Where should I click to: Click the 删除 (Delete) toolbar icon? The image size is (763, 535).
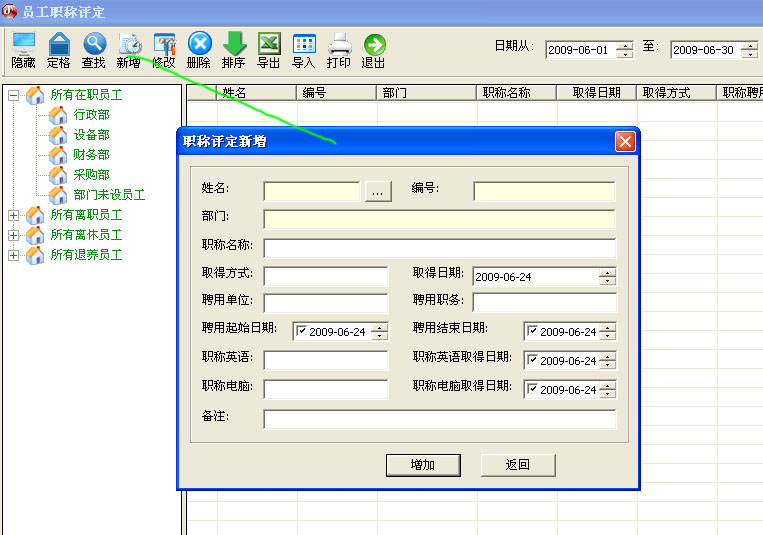(199, 50)
